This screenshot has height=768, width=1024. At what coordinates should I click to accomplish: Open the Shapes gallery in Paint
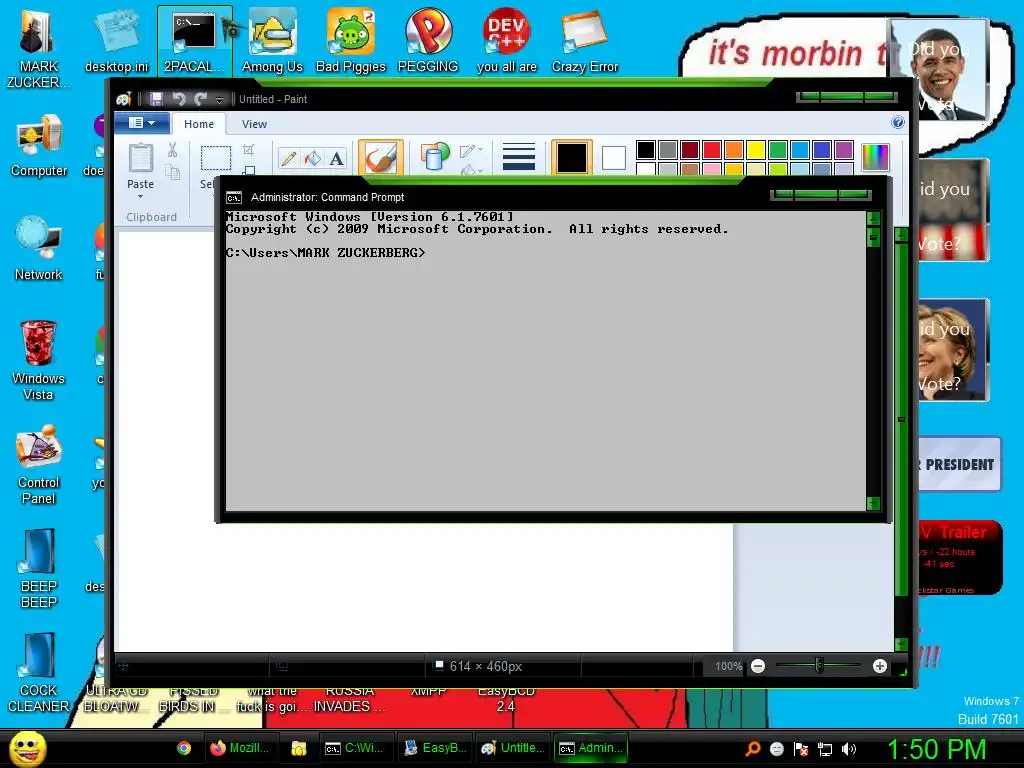[x=435, y=157]
